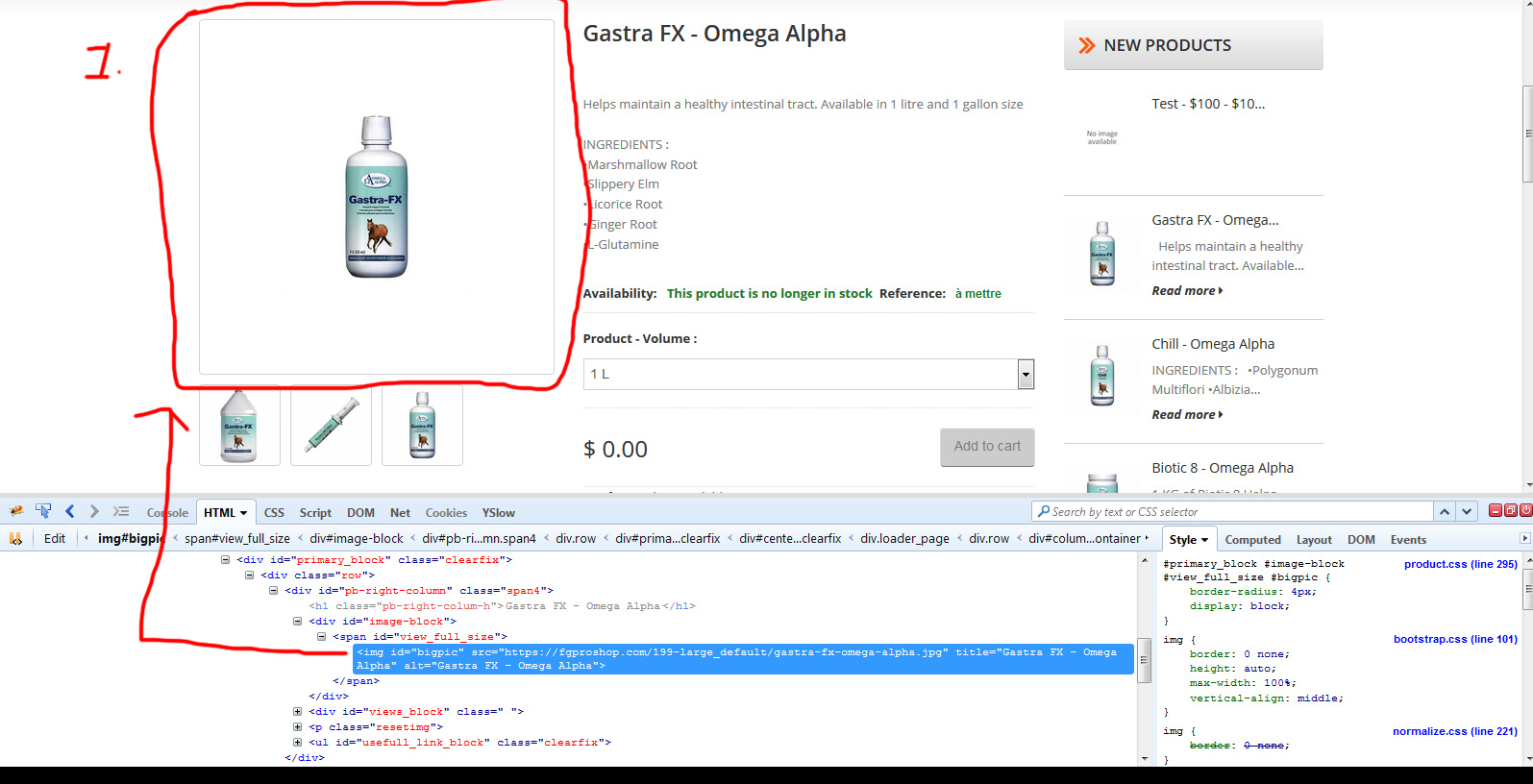This screenshot has height=784, width=1533.
Task: Click the webpage vertical scrollbar thumb
Action: [1527, 134]
